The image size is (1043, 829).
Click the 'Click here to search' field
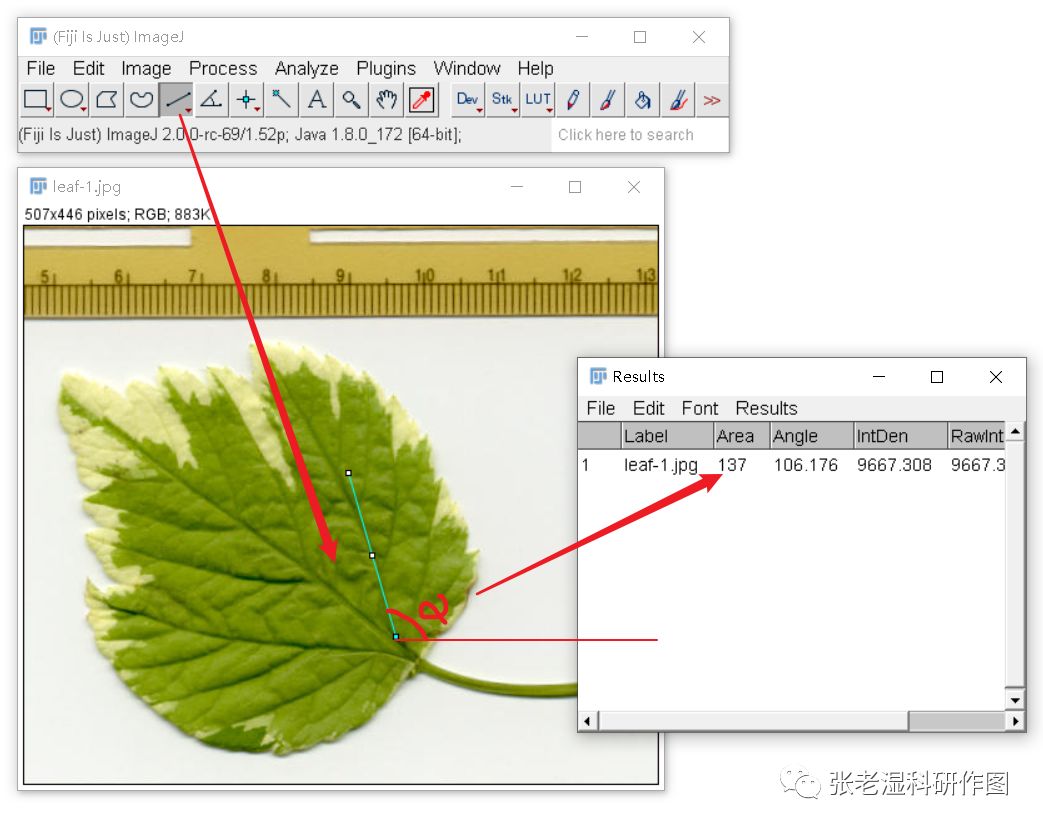click(639, 135)
